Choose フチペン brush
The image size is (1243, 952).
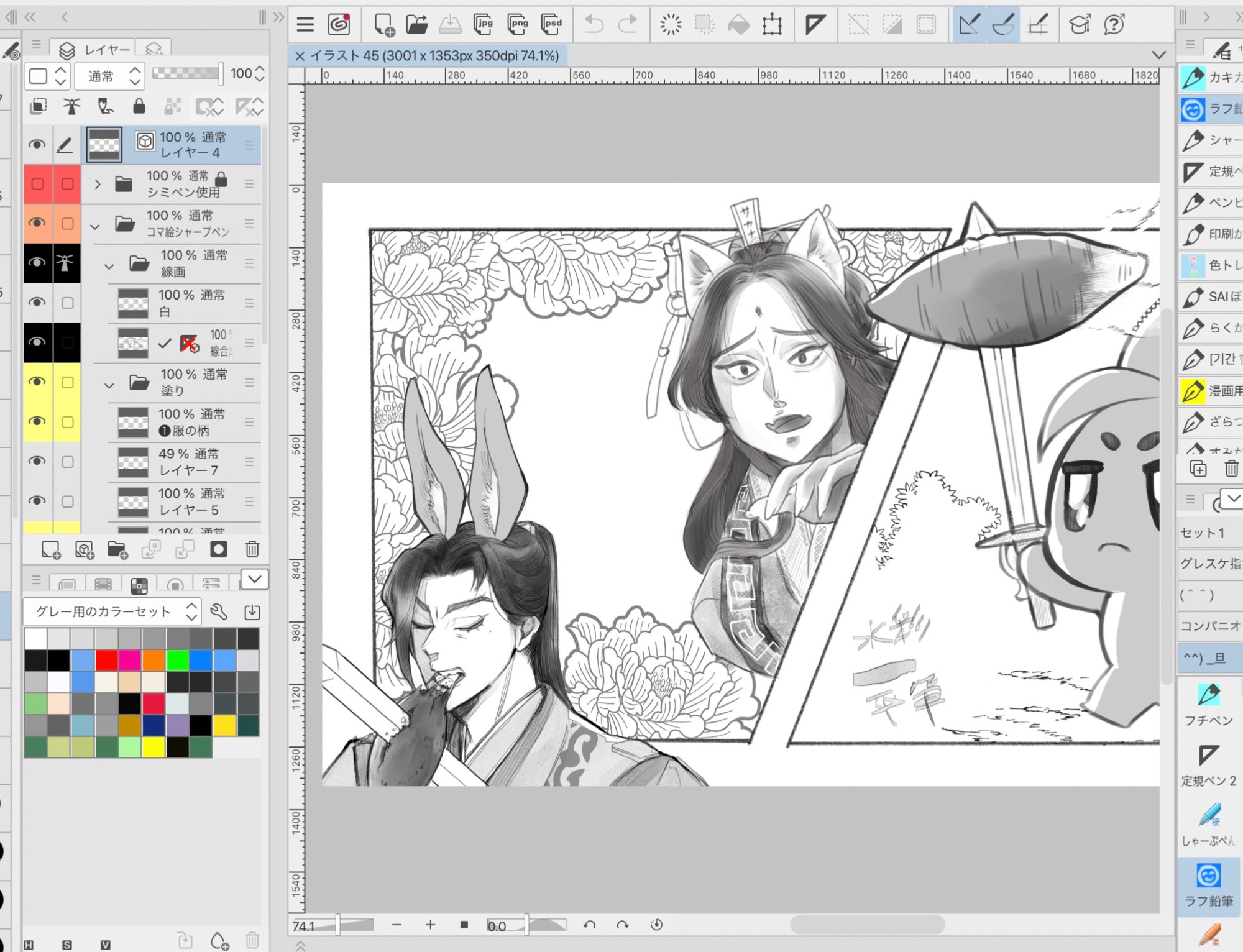point(1209,704)
